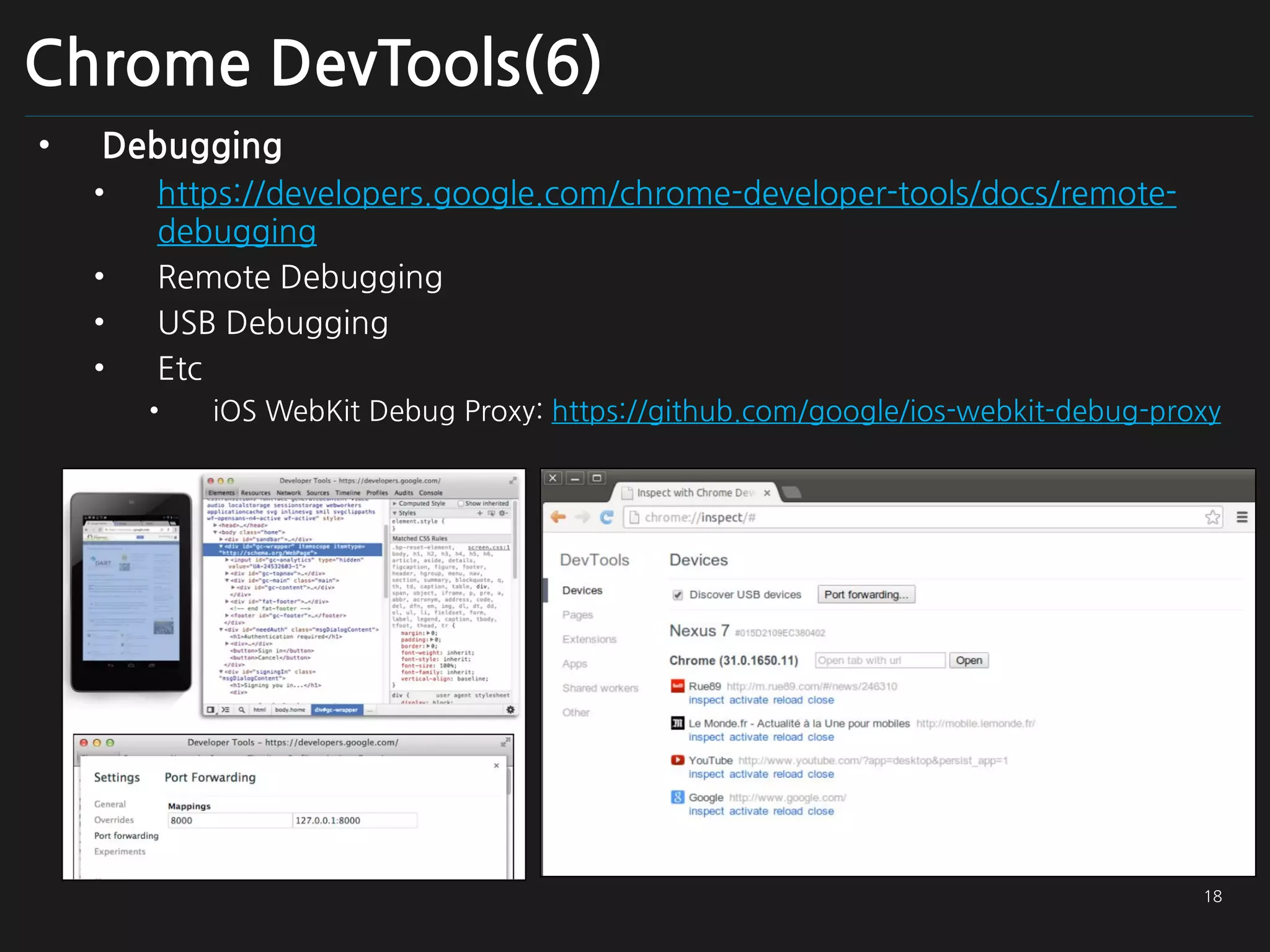Click activate link for Rue89
This screenshot has height=952, width=1270.
point(748,700)
